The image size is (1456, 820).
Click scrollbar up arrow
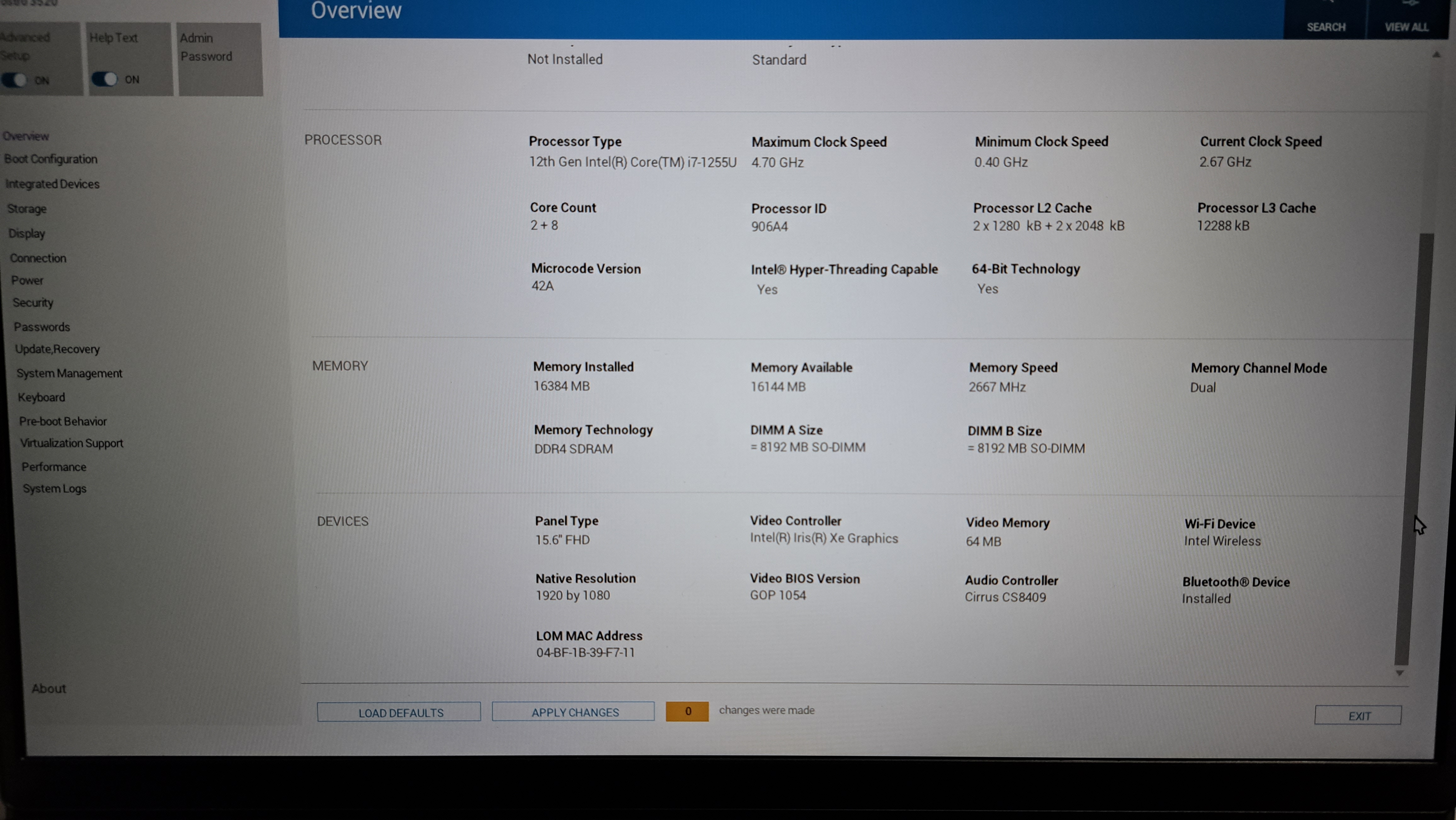(x=1436, y=55)
